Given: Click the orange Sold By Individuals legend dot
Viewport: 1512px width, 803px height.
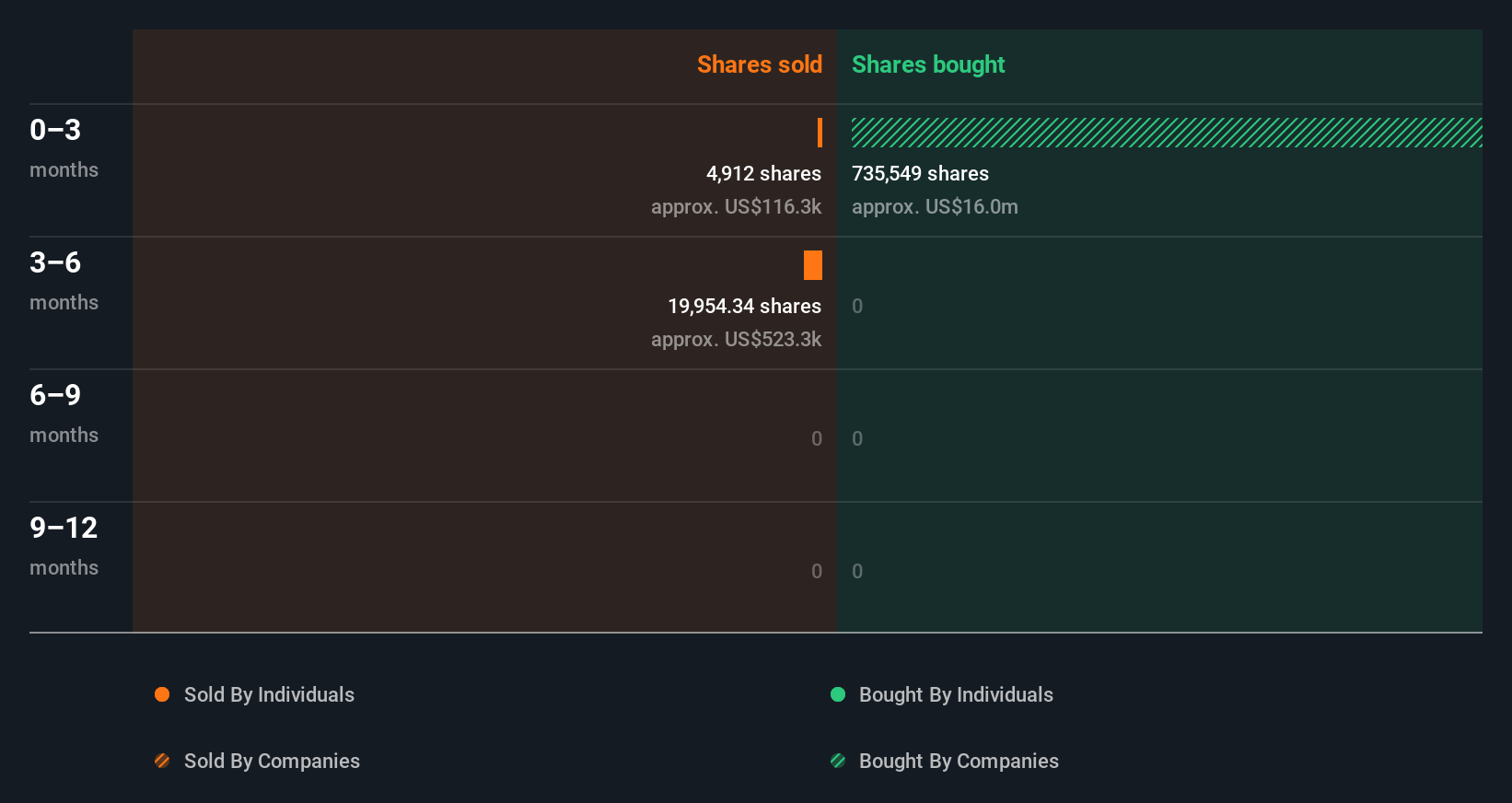Looking at the screenshot, I should 162,694.
